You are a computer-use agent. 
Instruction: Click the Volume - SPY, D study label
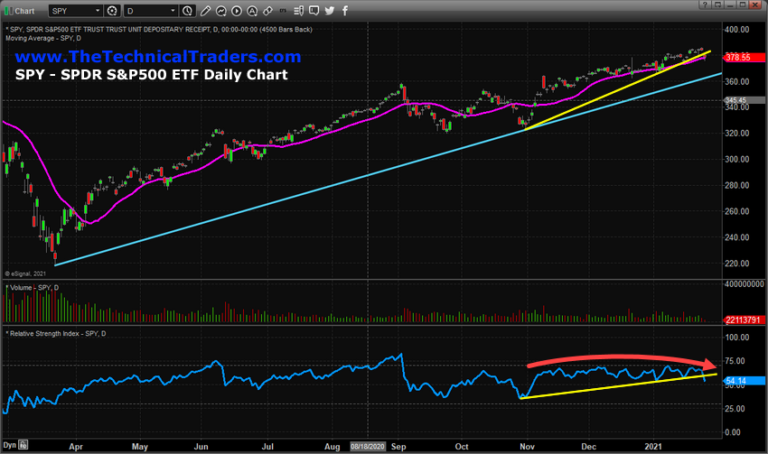tap(37, 289)
